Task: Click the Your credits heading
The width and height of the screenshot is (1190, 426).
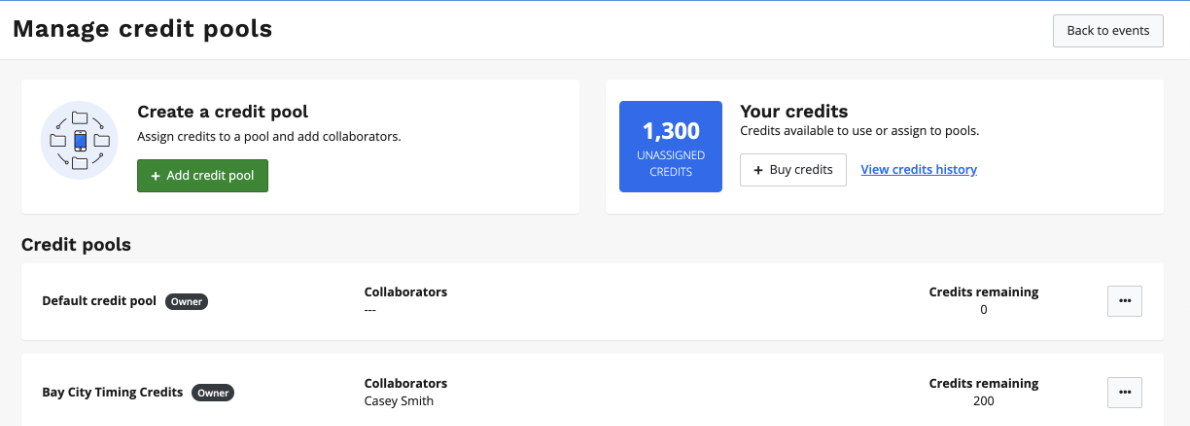Action: coord(793,111)
